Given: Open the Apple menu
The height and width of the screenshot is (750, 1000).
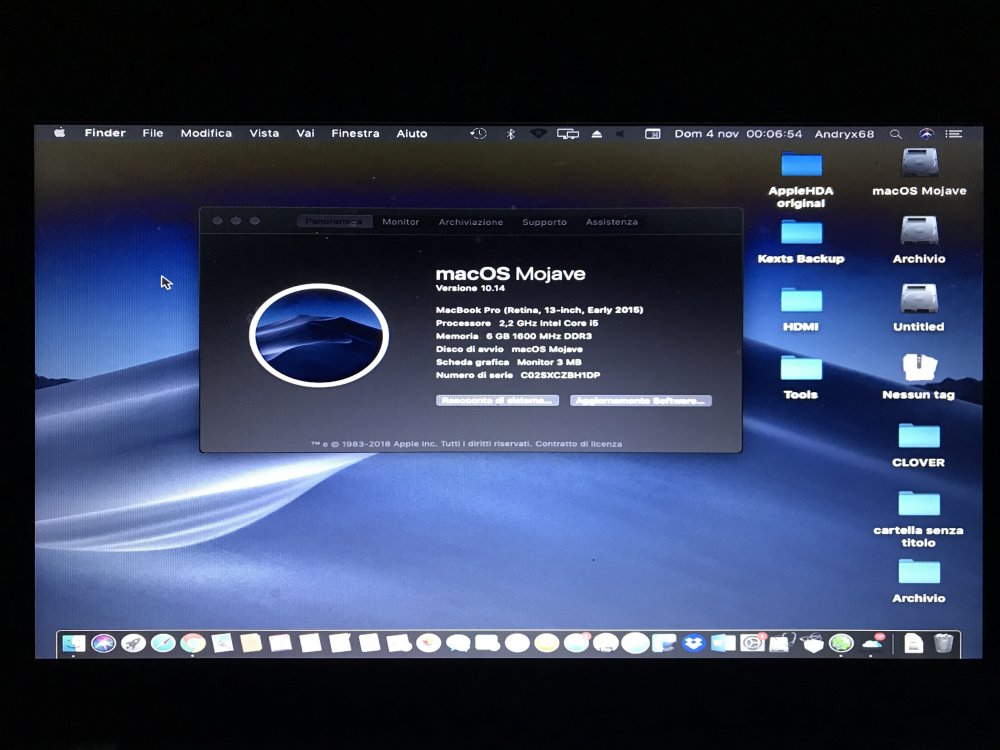Looking at the screenshot, I should click(60, 133).
